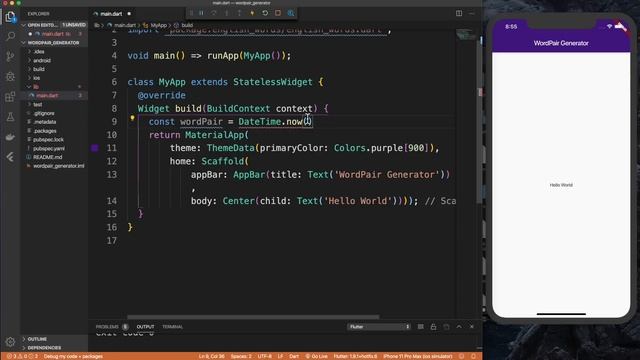
Task: Click Go Live in status bar
Action: coord(317,356)
